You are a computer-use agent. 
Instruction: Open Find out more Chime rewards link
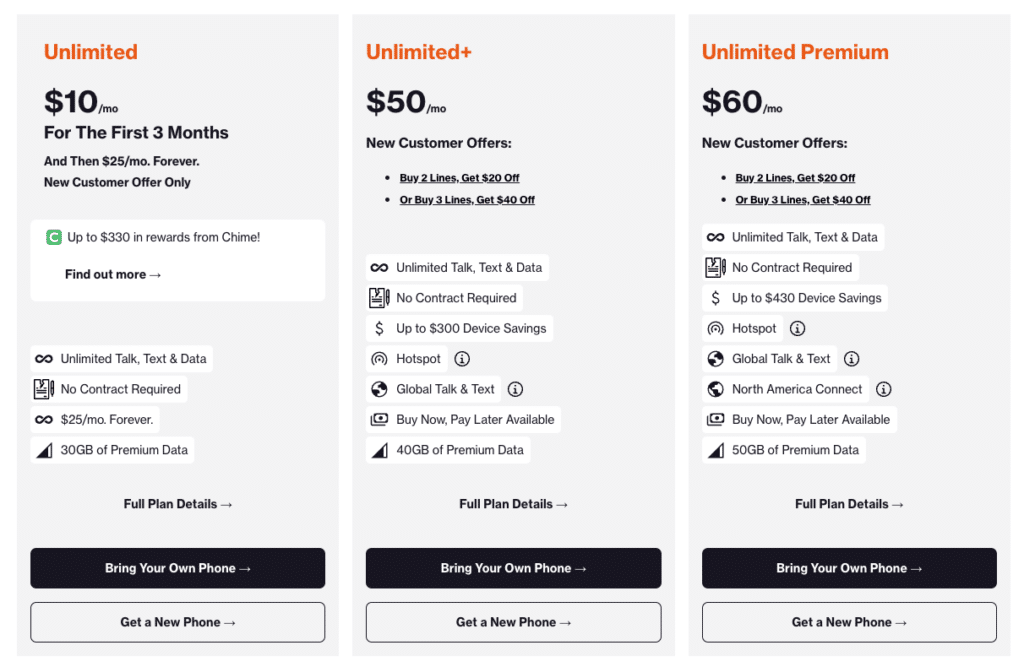tap(113, 274)
